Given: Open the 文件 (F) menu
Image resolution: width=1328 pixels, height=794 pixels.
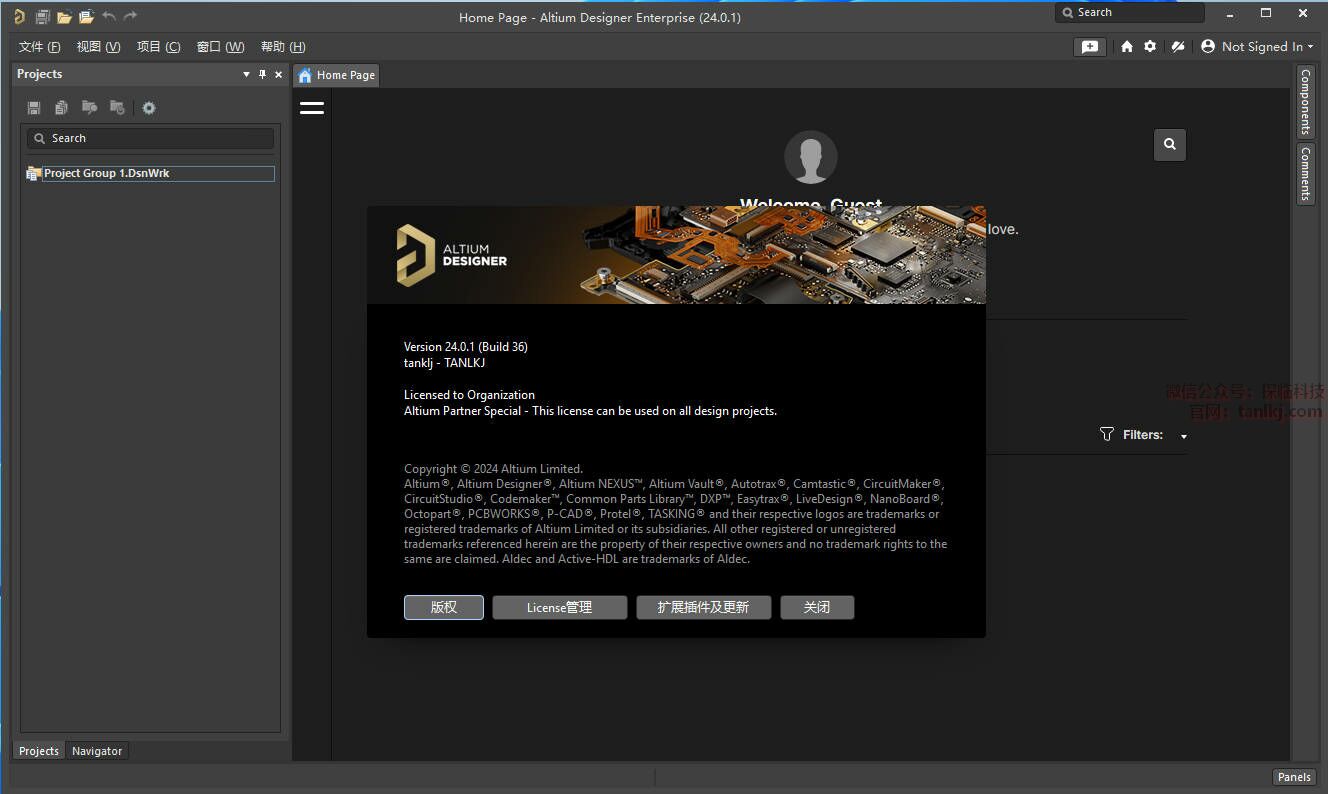Looking at the screenshot, I should pos(40,47).
